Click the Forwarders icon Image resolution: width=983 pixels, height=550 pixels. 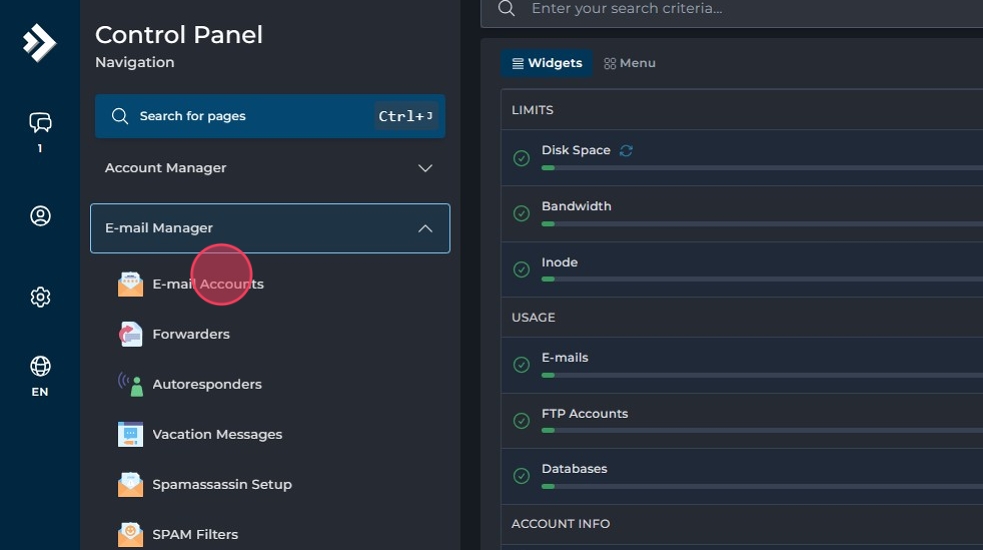point(130,334)
